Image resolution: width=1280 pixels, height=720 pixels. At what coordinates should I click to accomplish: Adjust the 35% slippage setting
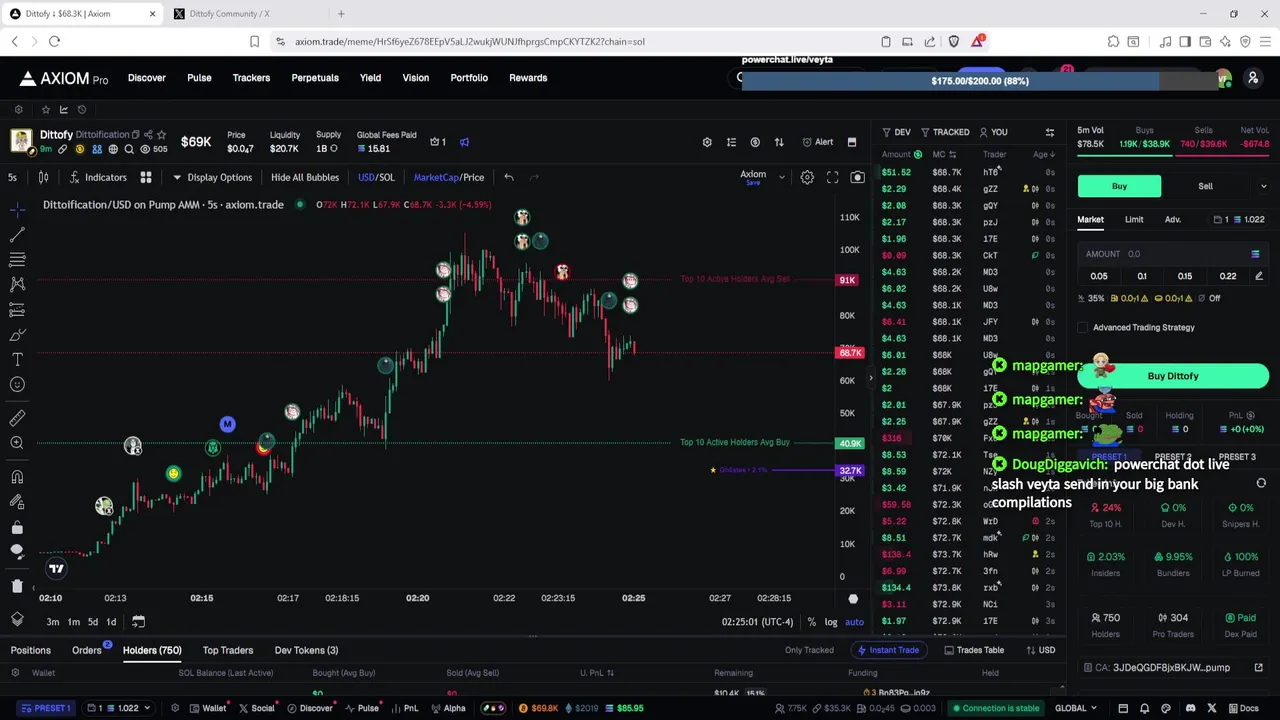point(1091,298)
